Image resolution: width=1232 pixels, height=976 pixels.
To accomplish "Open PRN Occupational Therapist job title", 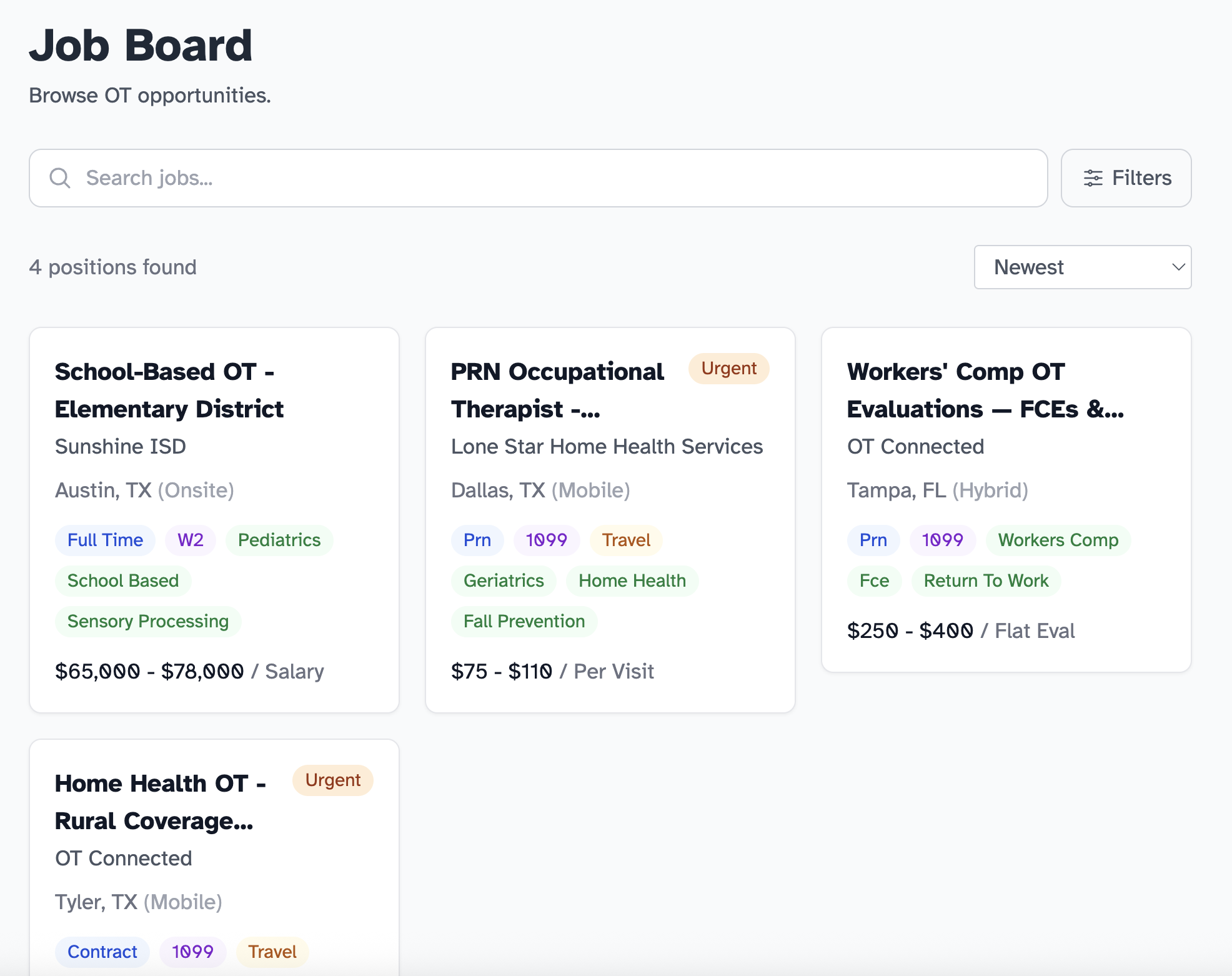I will click(x=557, y=390).
